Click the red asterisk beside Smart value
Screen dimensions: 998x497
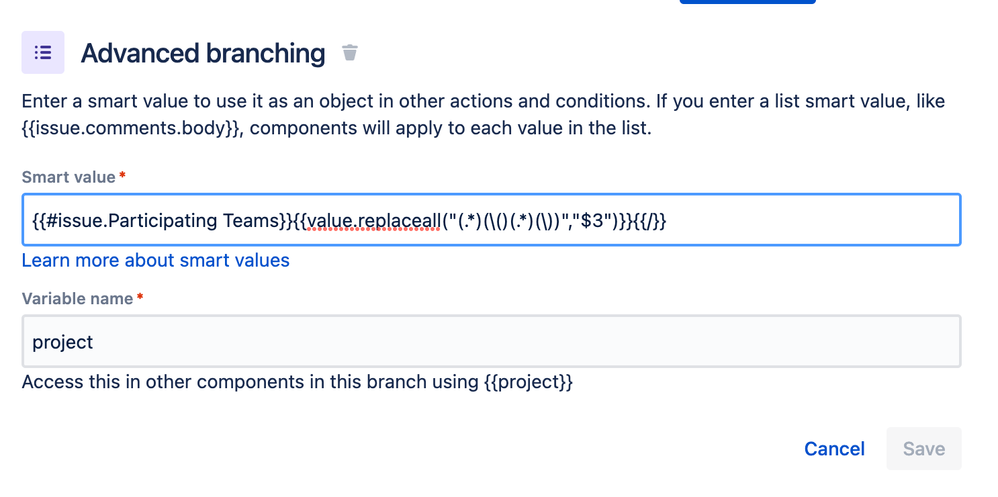pyautogui.click(x=122, y=175)
